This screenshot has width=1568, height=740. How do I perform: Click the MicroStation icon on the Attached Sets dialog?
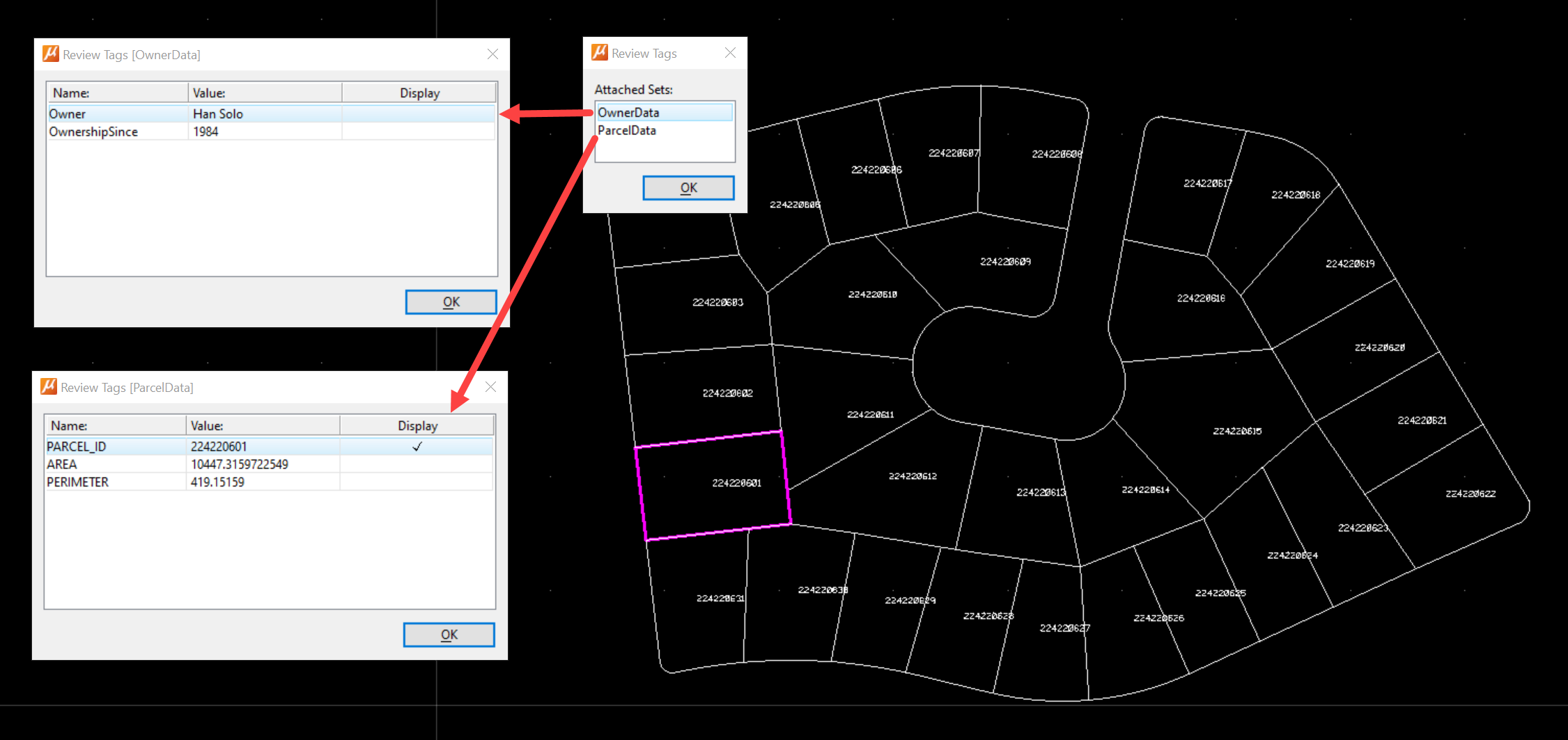599,52
